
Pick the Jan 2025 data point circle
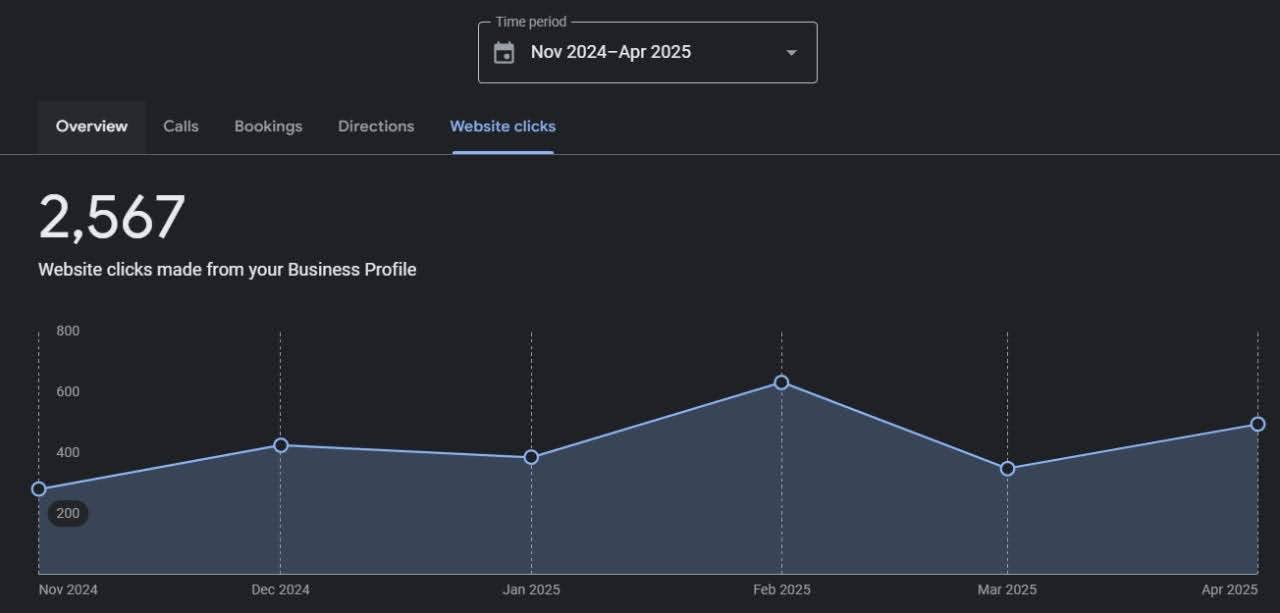(x=531, y=457)
